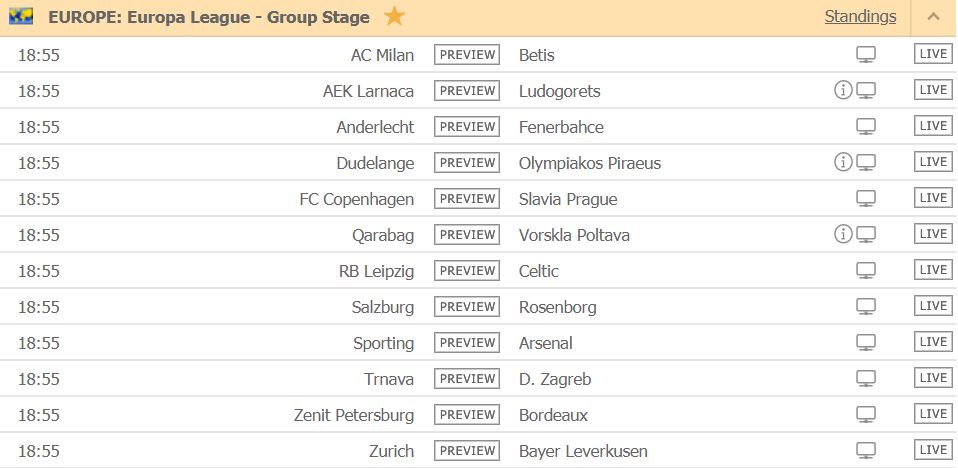Open PREVIEW for Sporting vs Arsenal
This screenshot has height=468, width=958.
467,343
